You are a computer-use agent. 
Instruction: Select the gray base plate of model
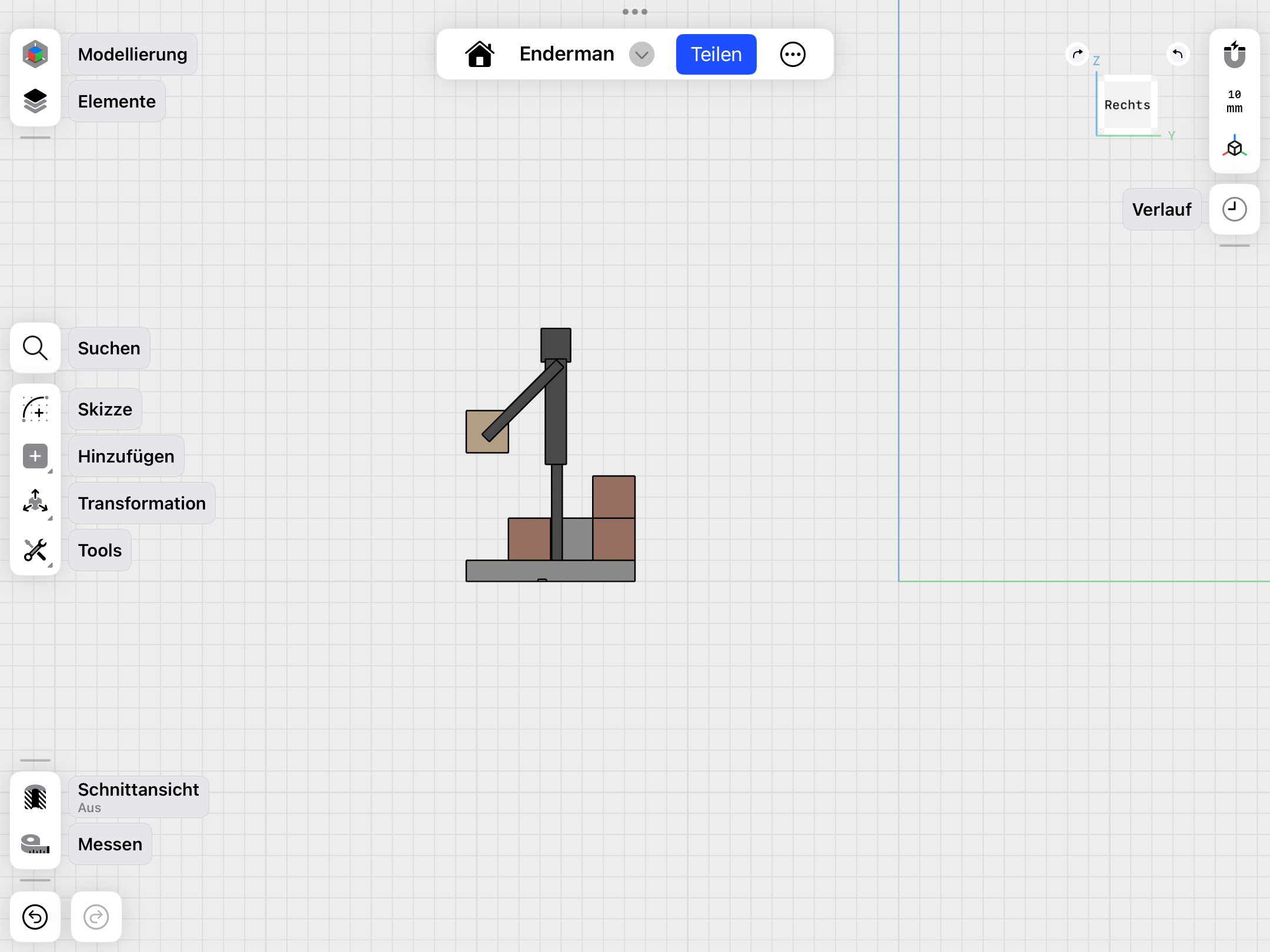550,571
